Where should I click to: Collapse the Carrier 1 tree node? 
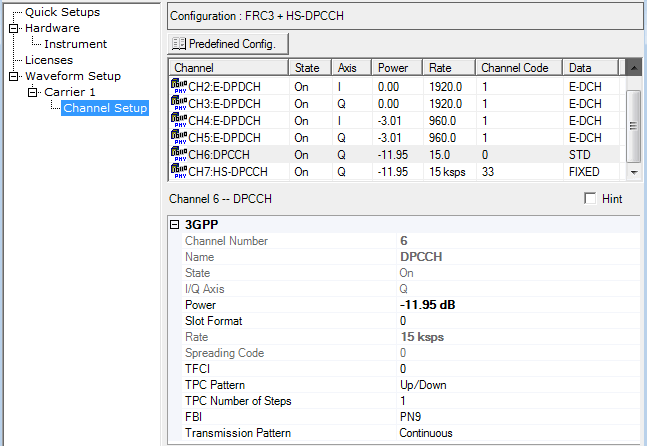(x=33, y=92)
